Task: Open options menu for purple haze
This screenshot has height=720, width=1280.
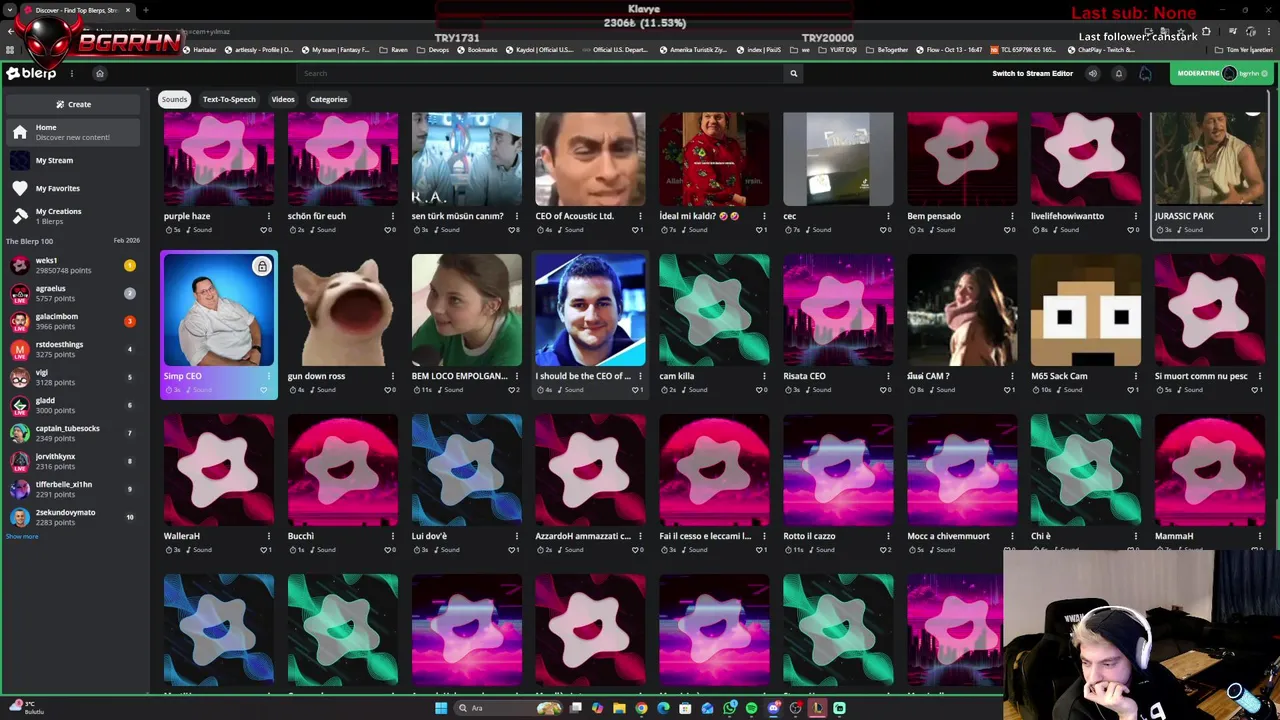Action: point(268,216)
